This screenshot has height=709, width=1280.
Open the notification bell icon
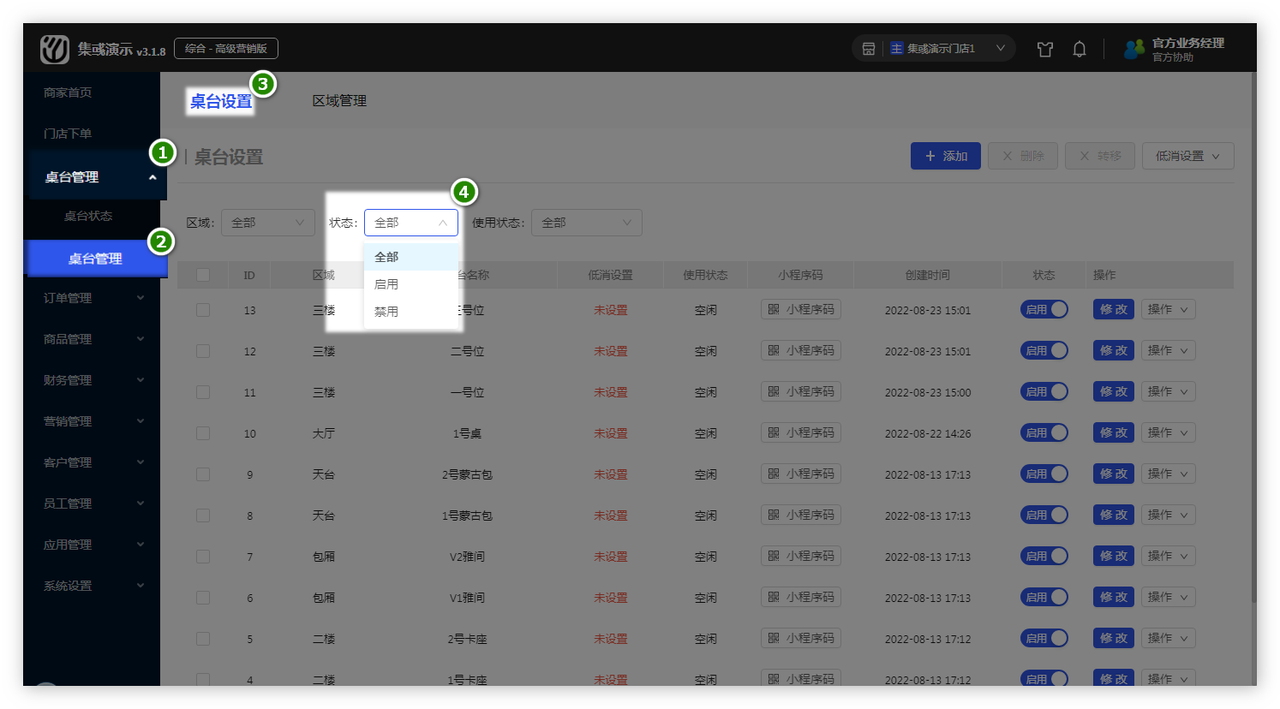[1079, 49]
